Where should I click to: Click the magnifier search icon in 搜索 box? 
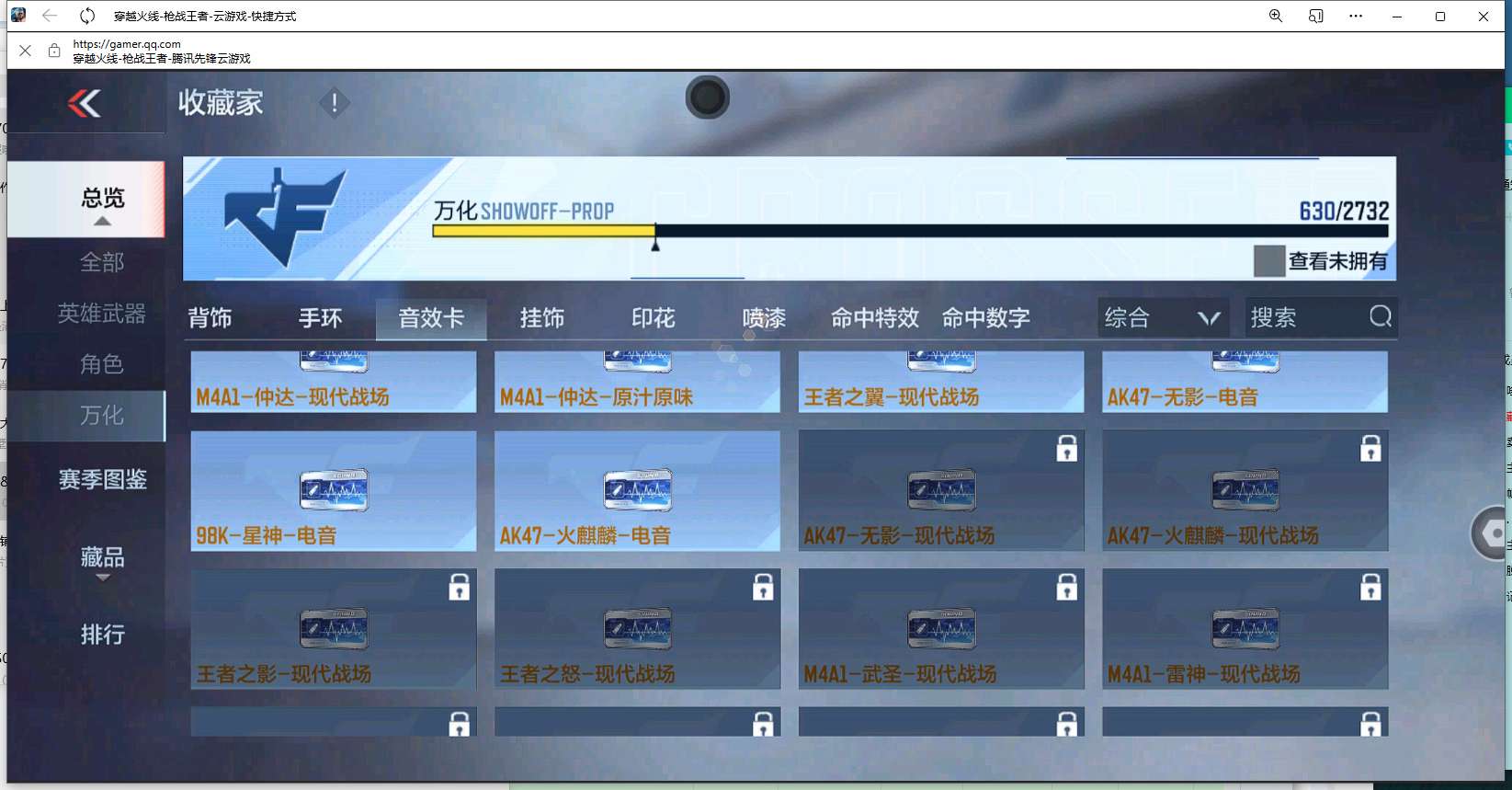(1380, 317)
